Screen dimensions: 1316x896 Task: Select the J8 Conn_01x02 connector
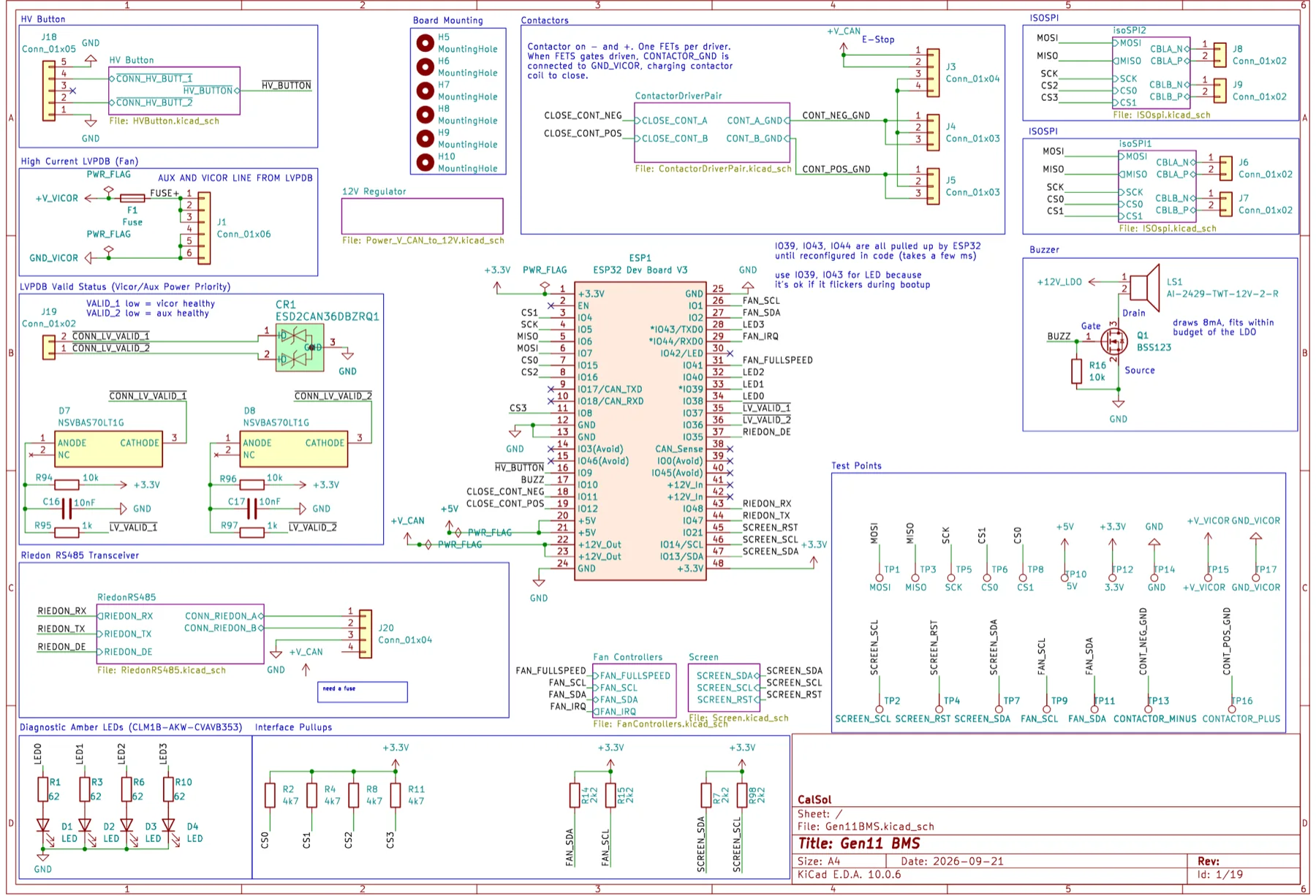(x=1219, y=55)
